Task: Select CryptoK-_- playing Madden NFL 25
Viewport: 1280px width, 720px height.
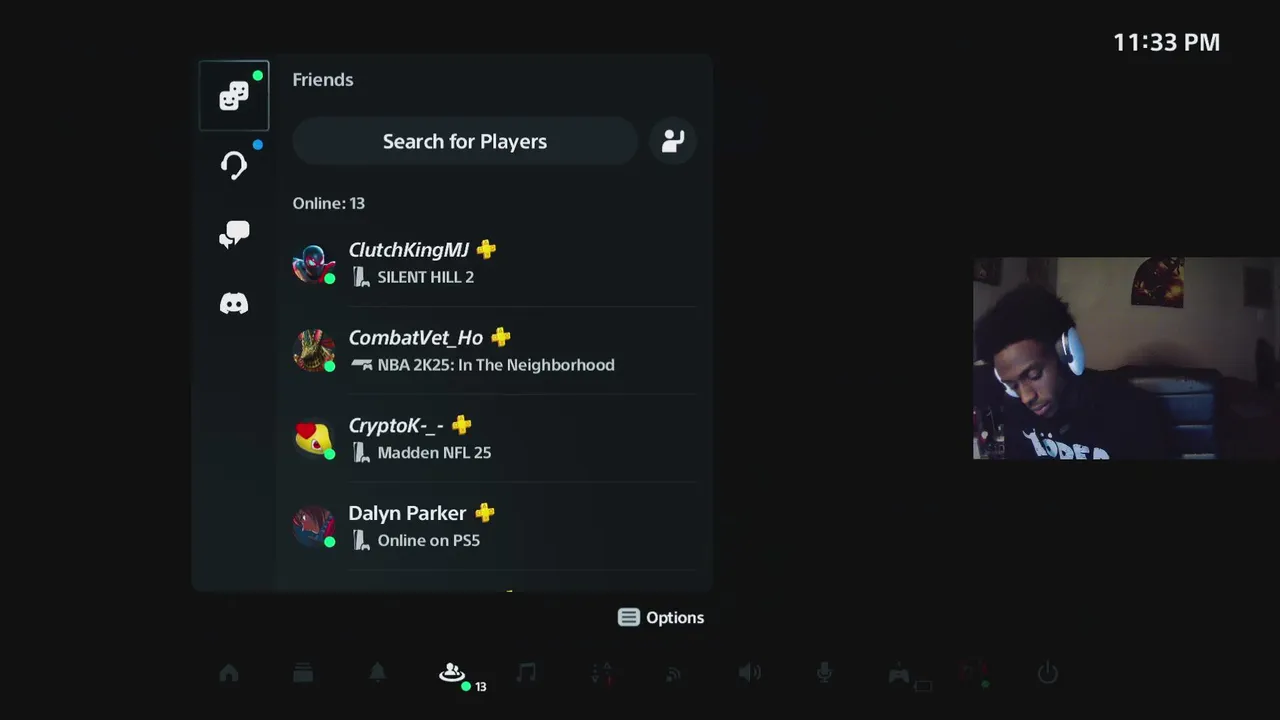Action: click(x=494, y=439)
